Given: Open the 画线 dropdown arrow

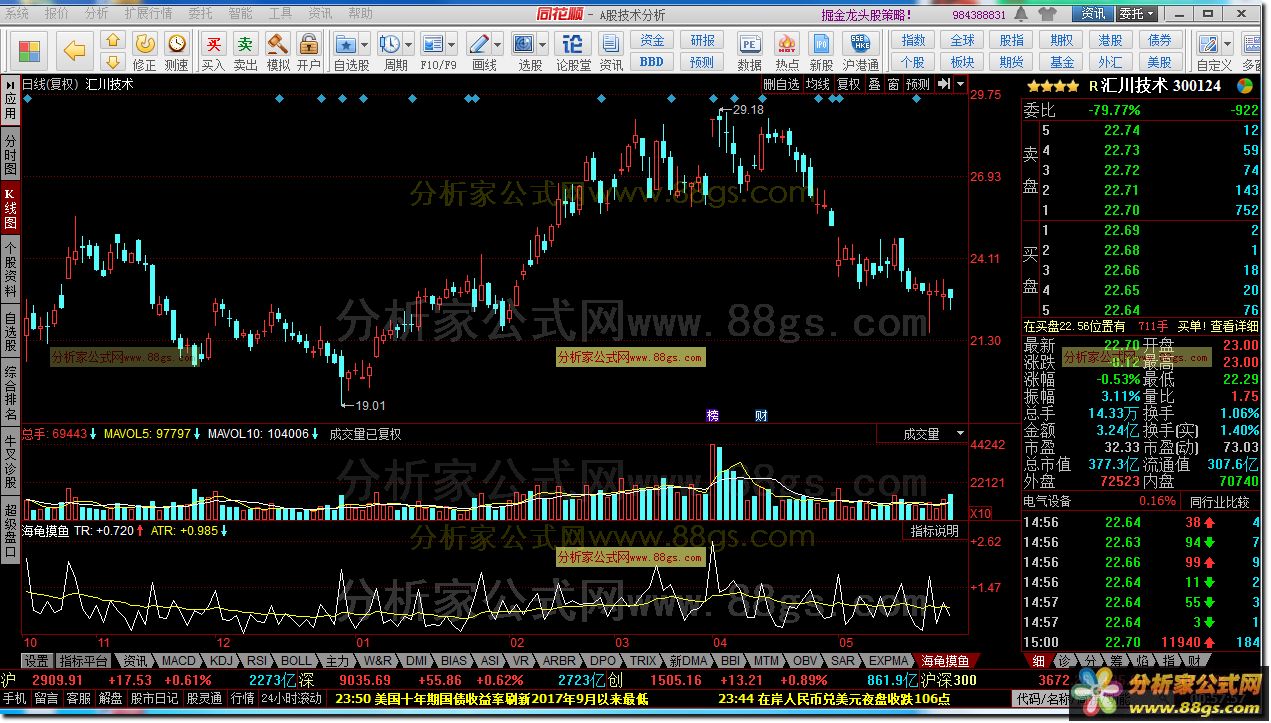Looking at the screenshot, I should [497, 46].
